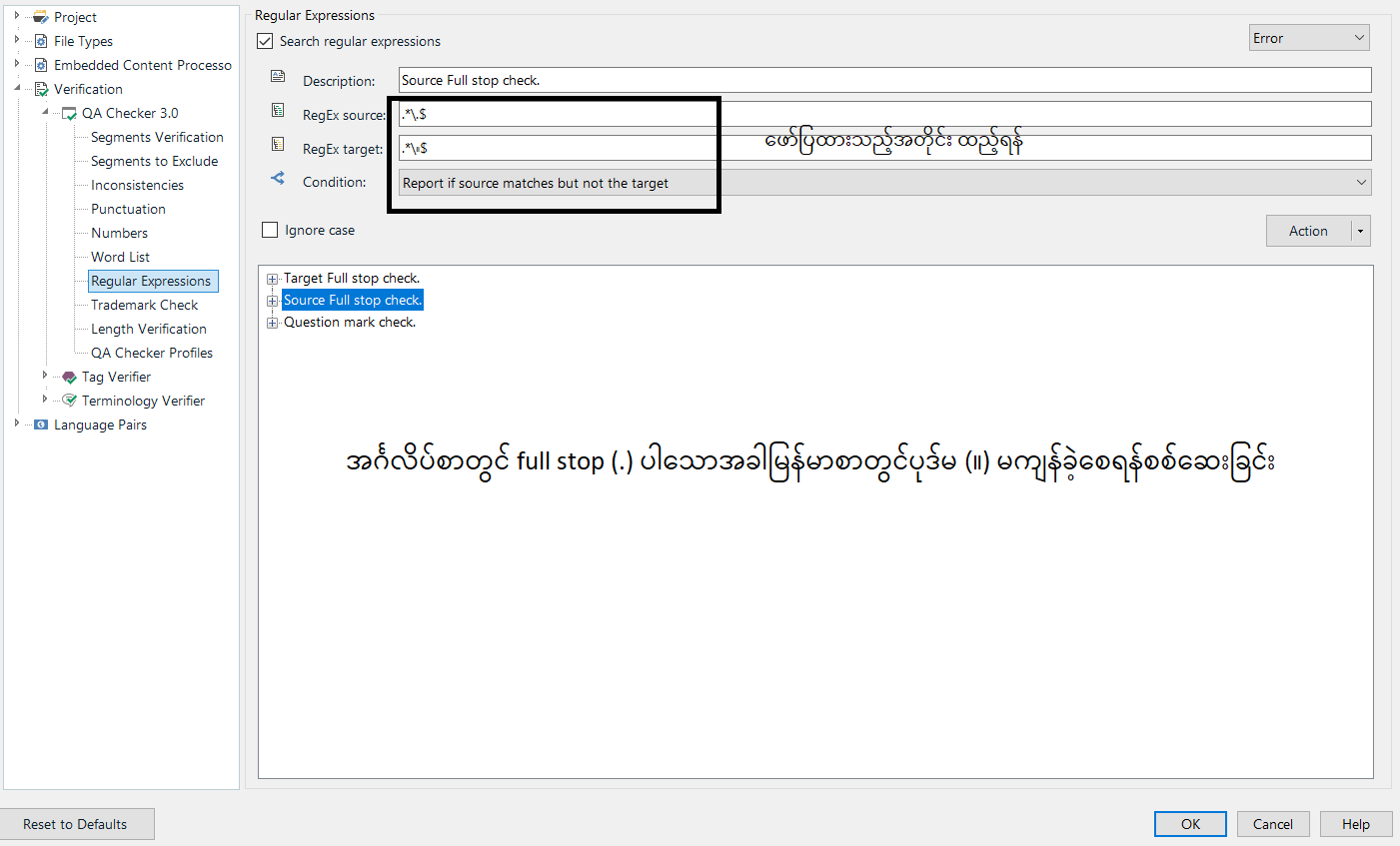Select the File Types label

(83, 41)
